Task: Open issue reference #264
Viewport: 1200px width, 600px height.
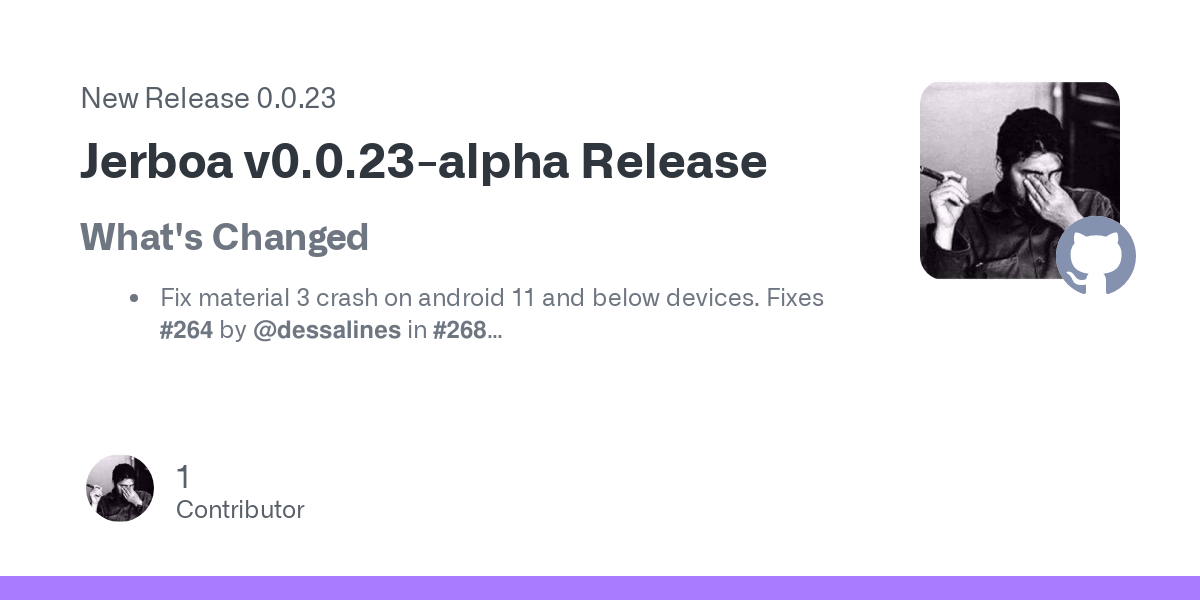Action: point(186,330)
